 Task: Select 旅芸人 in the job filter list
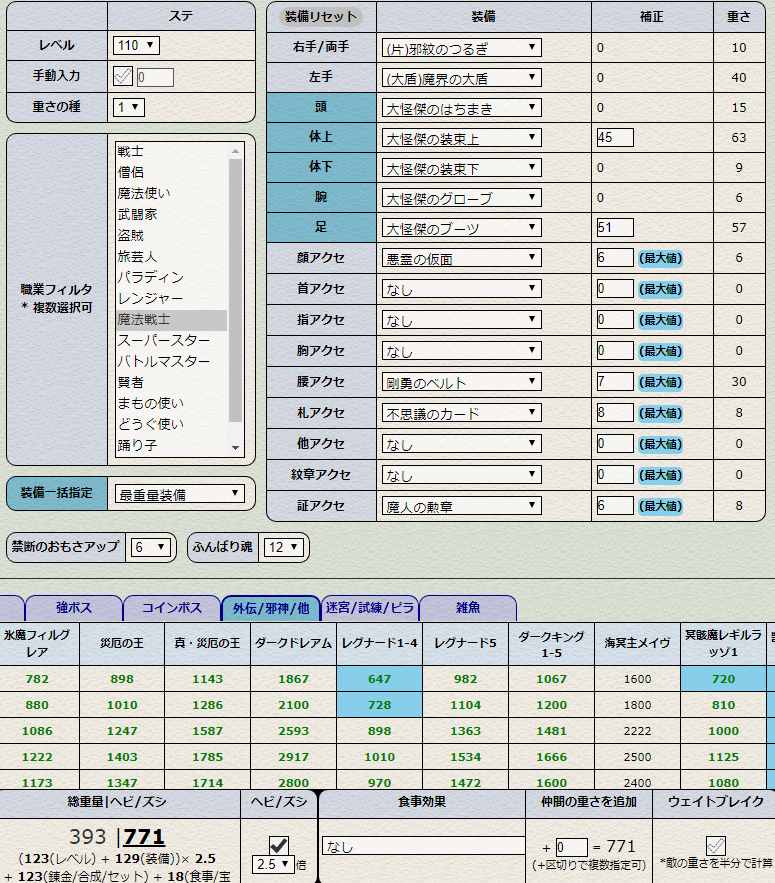coord(172,256)
